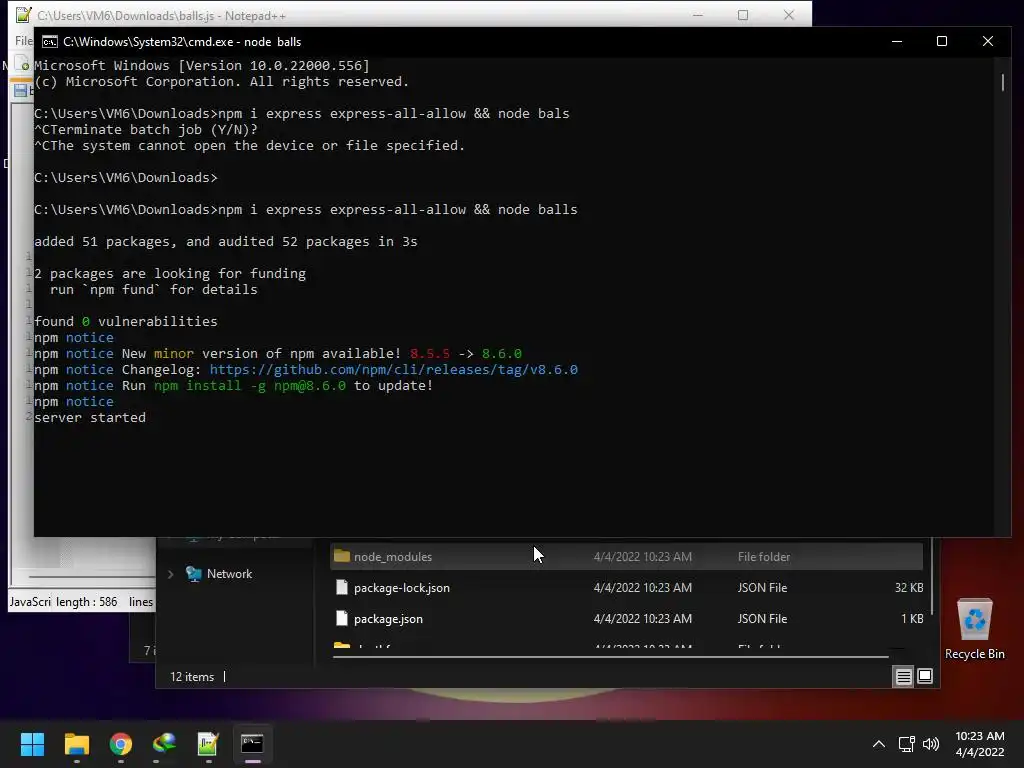The width and height of the screenshot is (1024, 768).
Task: Click the server started output line
Action: tap(90, 417)
